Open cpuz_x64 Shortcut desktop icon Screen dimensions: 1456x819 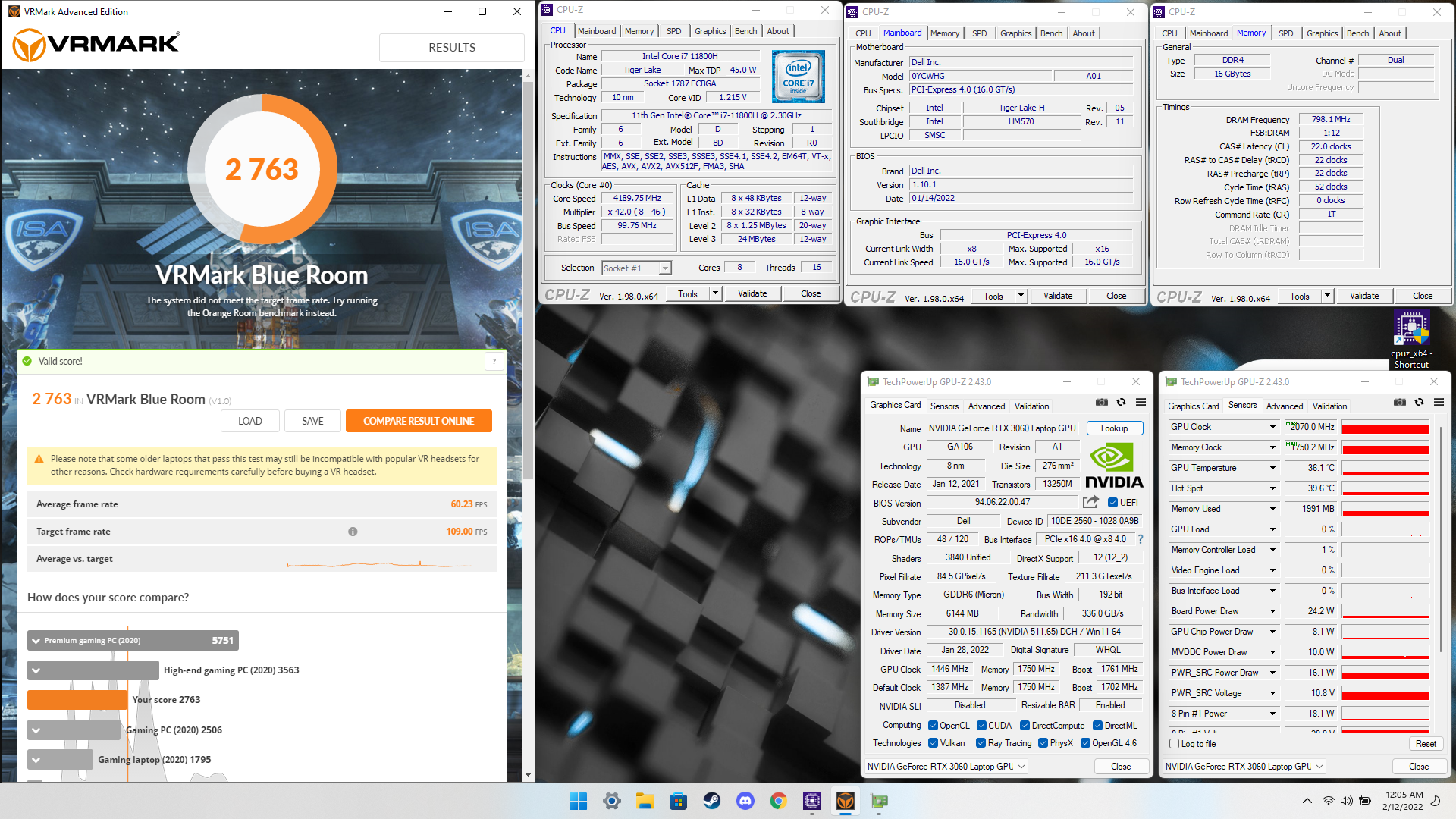point(1411,340)
